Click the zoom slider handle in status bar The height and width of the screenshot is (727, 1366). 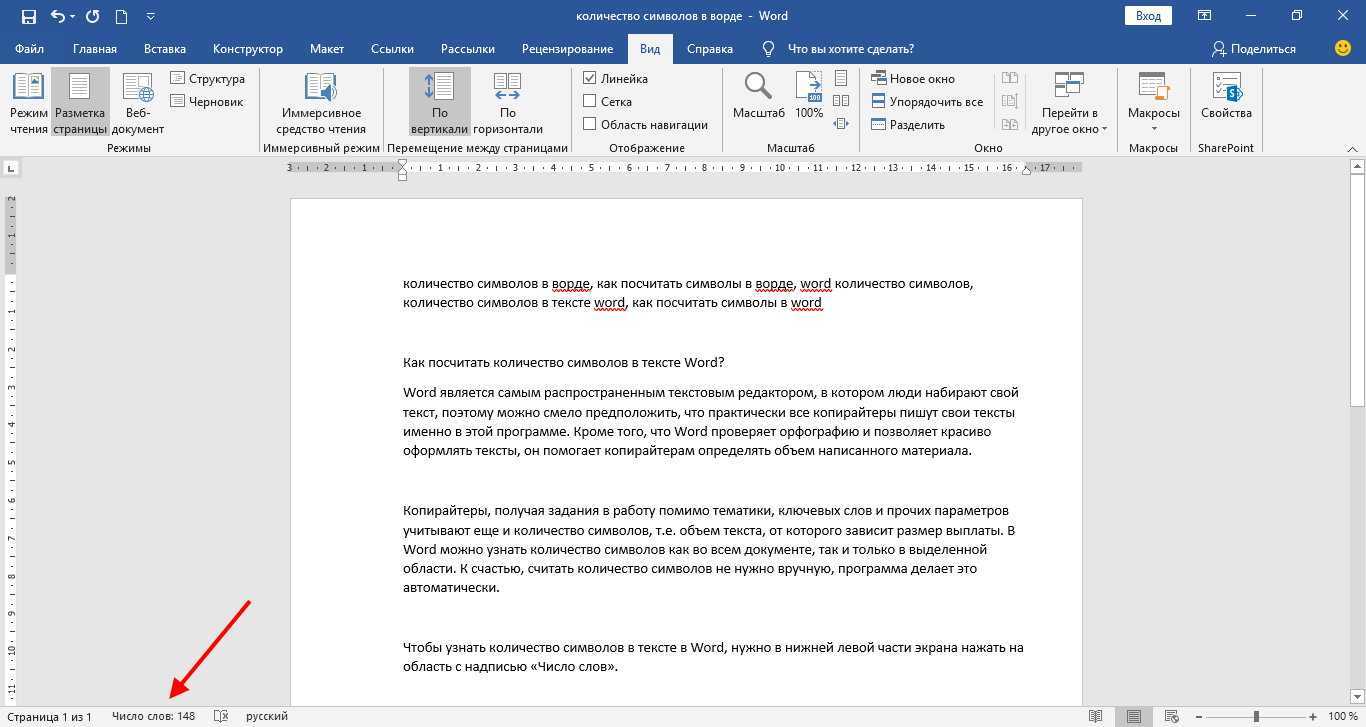pos(1256,716)
